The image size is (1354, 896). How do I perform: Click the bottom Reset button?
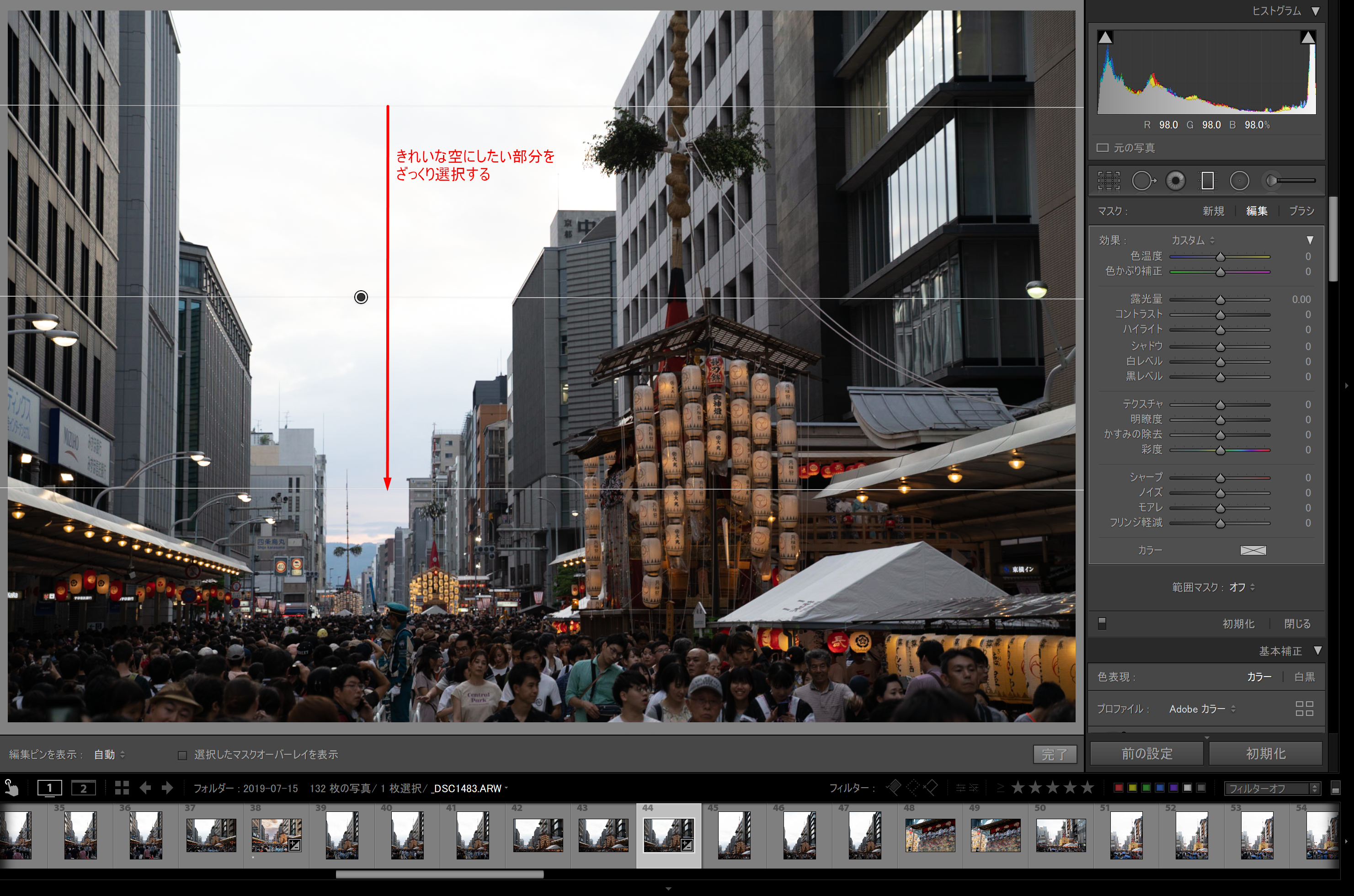tap(1265, 754)
